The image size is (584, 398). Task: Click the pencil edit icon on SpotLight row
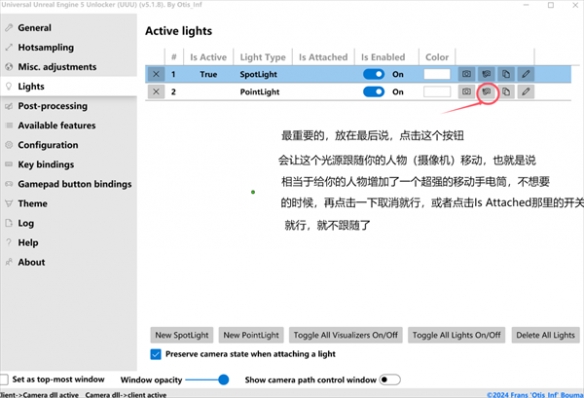[526, 74]
